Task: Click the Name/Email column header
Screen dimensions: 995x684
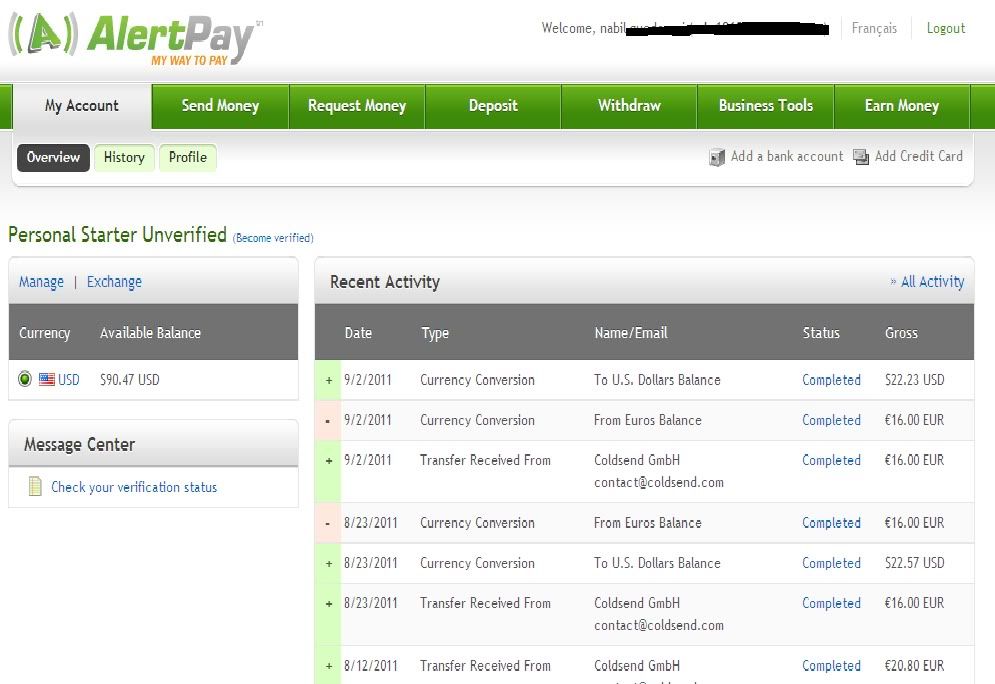Action: (x=631, y=332)
